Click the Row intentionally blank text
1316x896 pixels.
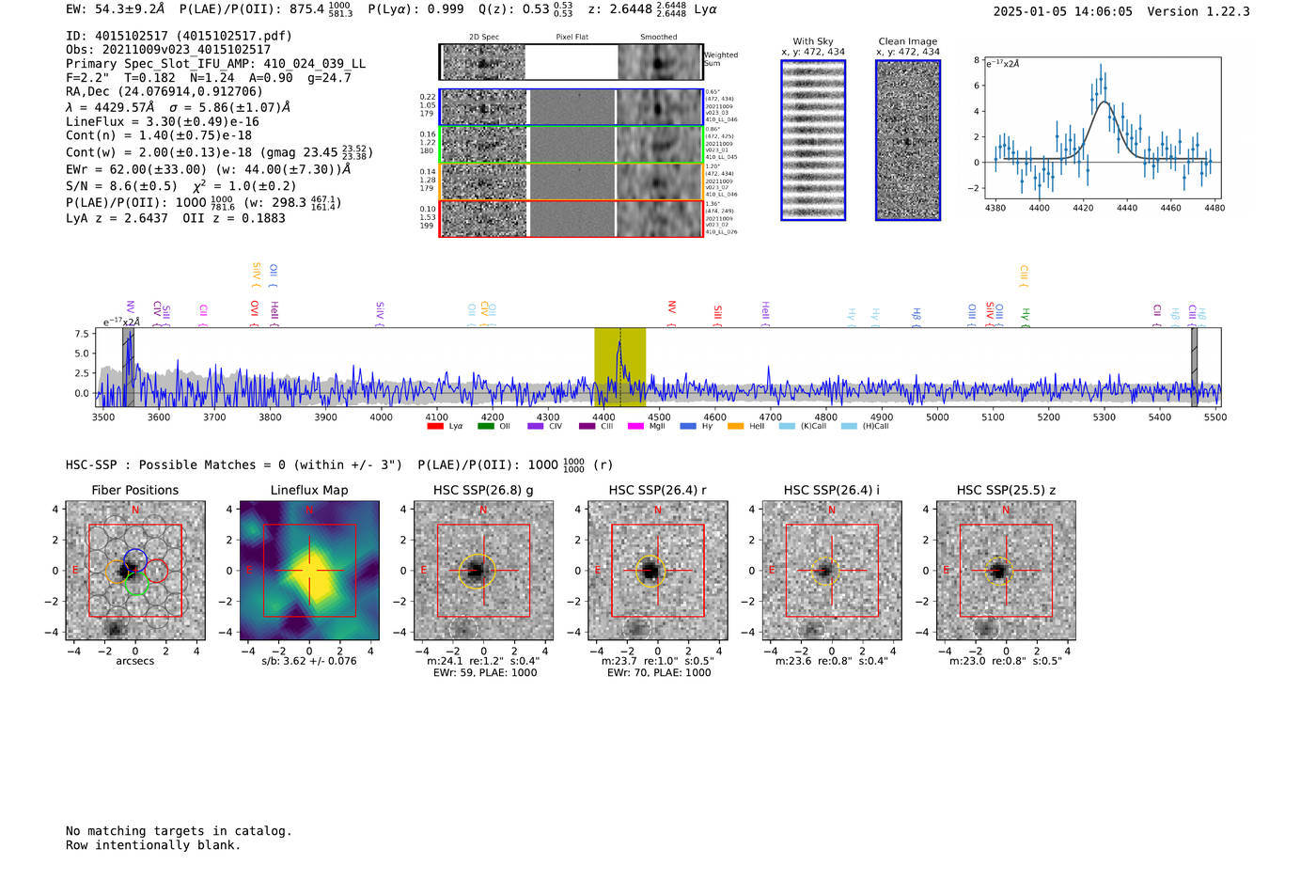tap(153, 844)
